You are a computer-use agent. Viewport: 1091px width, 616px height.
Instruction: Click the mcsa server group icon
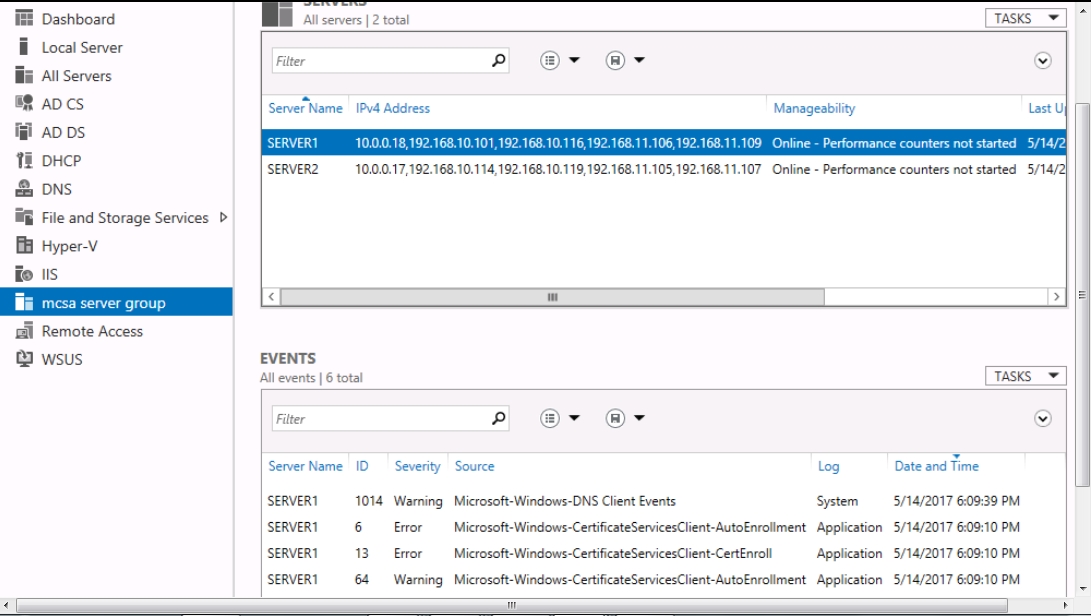24,302
